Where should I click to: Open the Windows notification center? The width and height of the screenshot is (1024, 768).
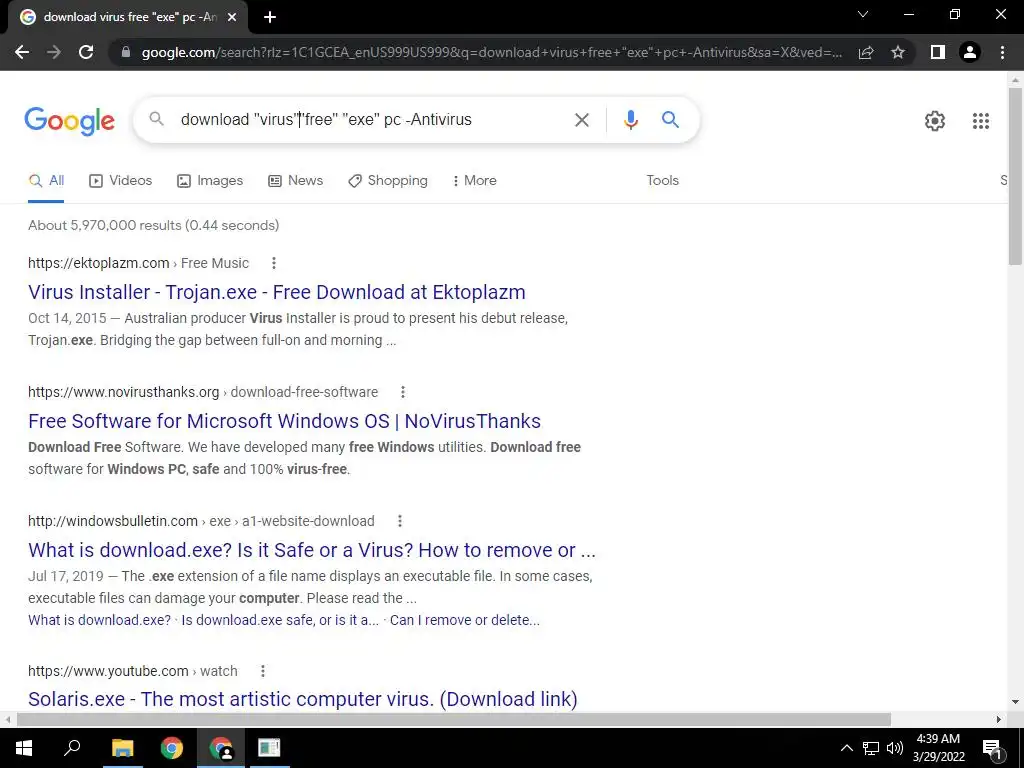point(991,749)
